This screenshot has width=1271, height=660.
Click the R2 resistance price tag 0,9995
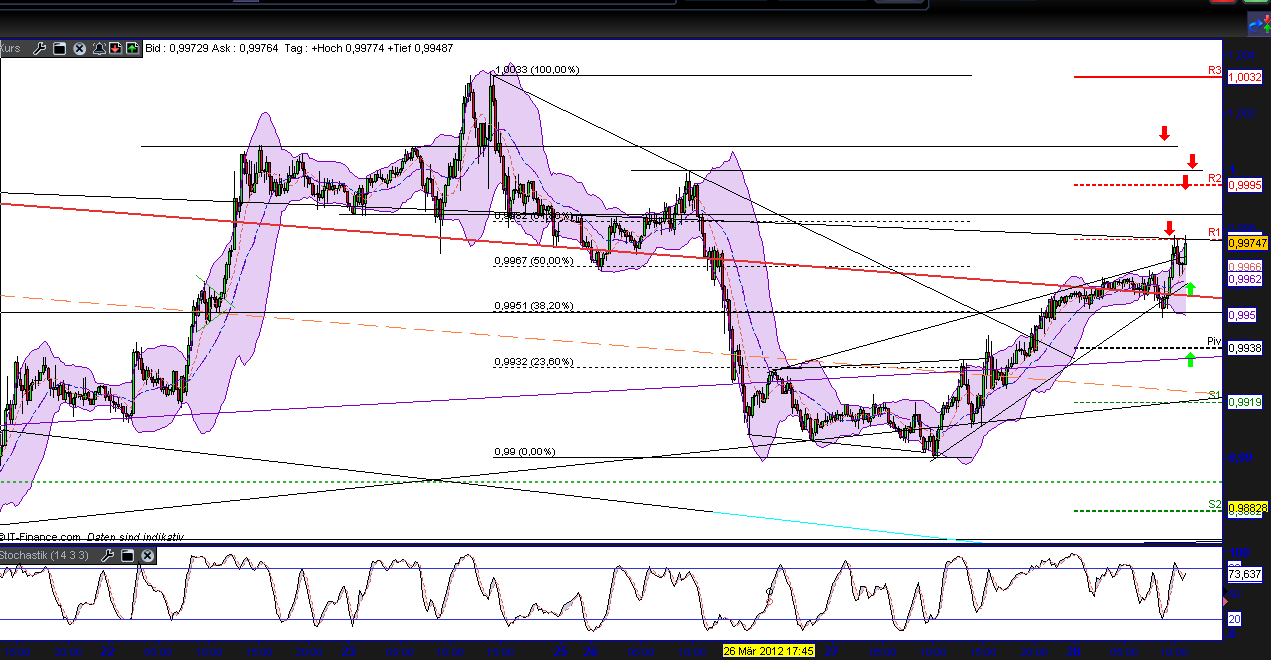coord(1244,185)
